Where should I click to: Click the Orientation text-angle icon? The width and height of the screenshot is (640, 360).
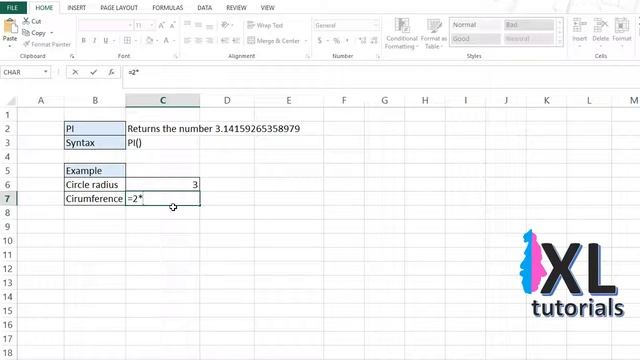point(225,25)
